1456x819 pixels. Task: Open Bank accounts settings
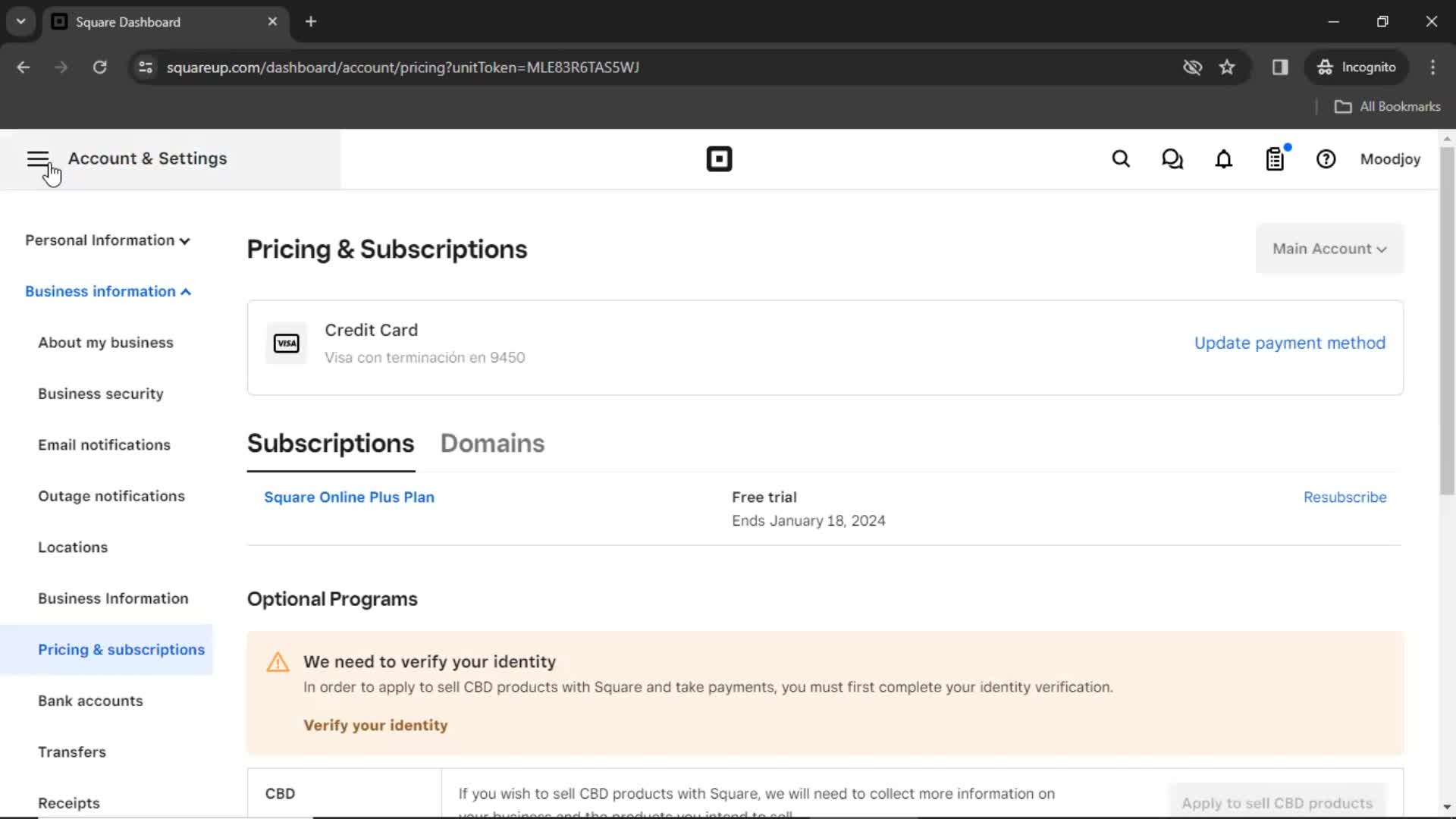[x=90, y=701]
